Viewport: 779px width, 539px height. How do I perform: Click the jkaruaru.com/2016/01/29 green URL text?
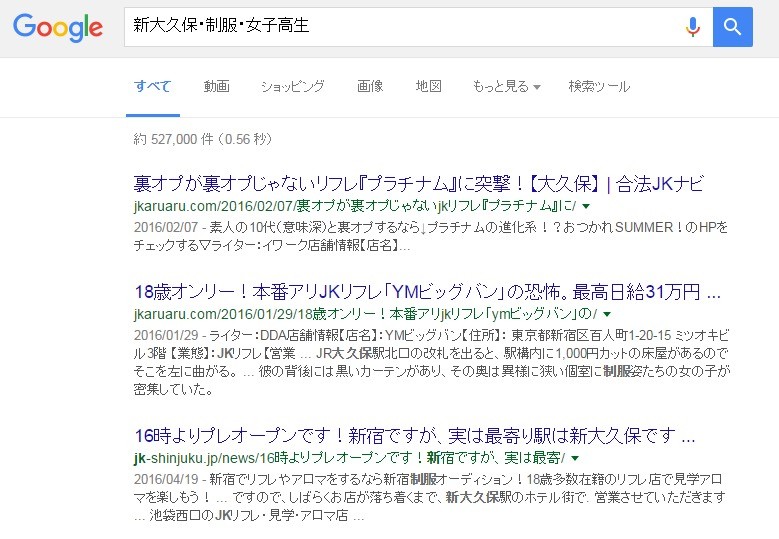(x=365, y=313)
